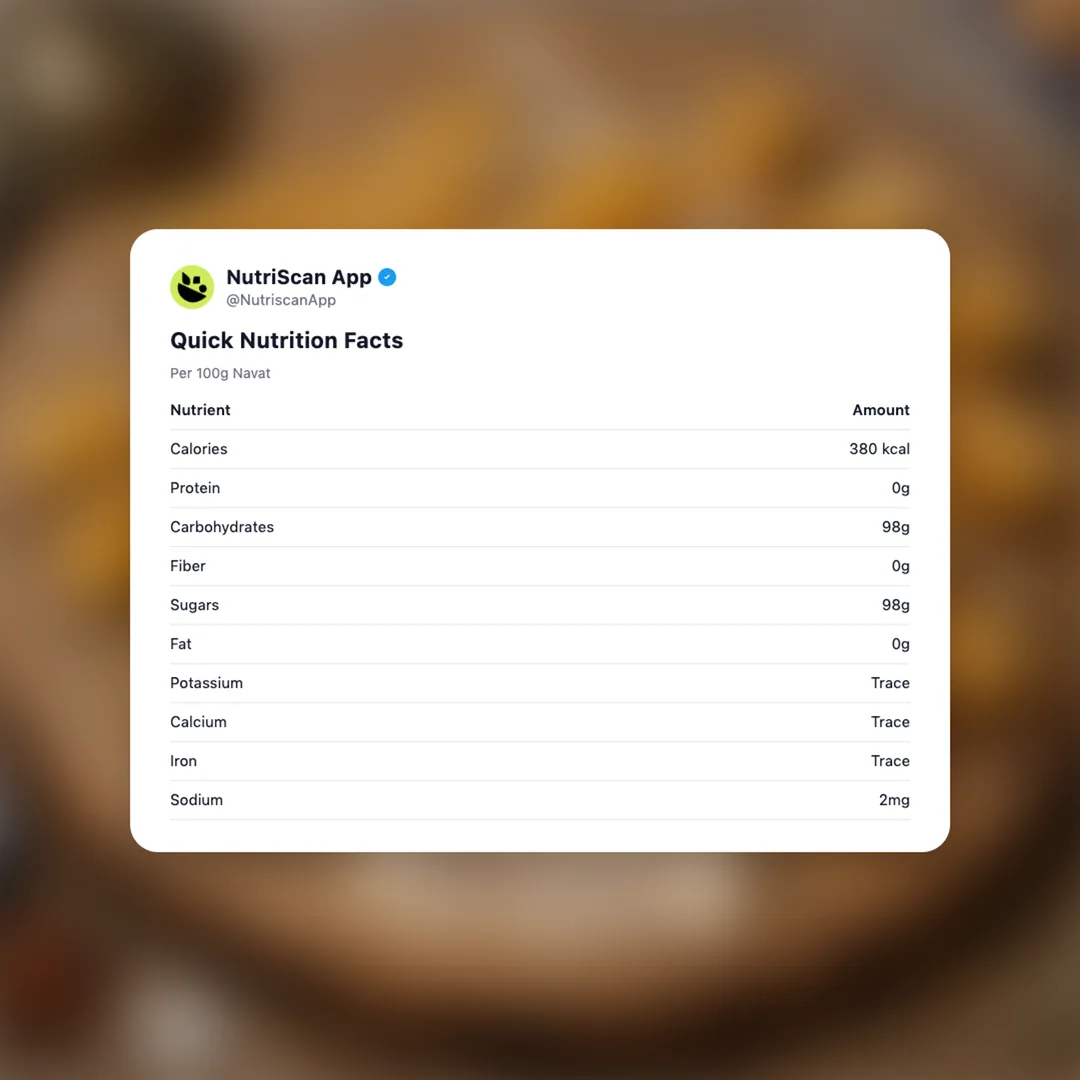Select the Calcium row label
1080x1080 pixels.
click(198, 722)
